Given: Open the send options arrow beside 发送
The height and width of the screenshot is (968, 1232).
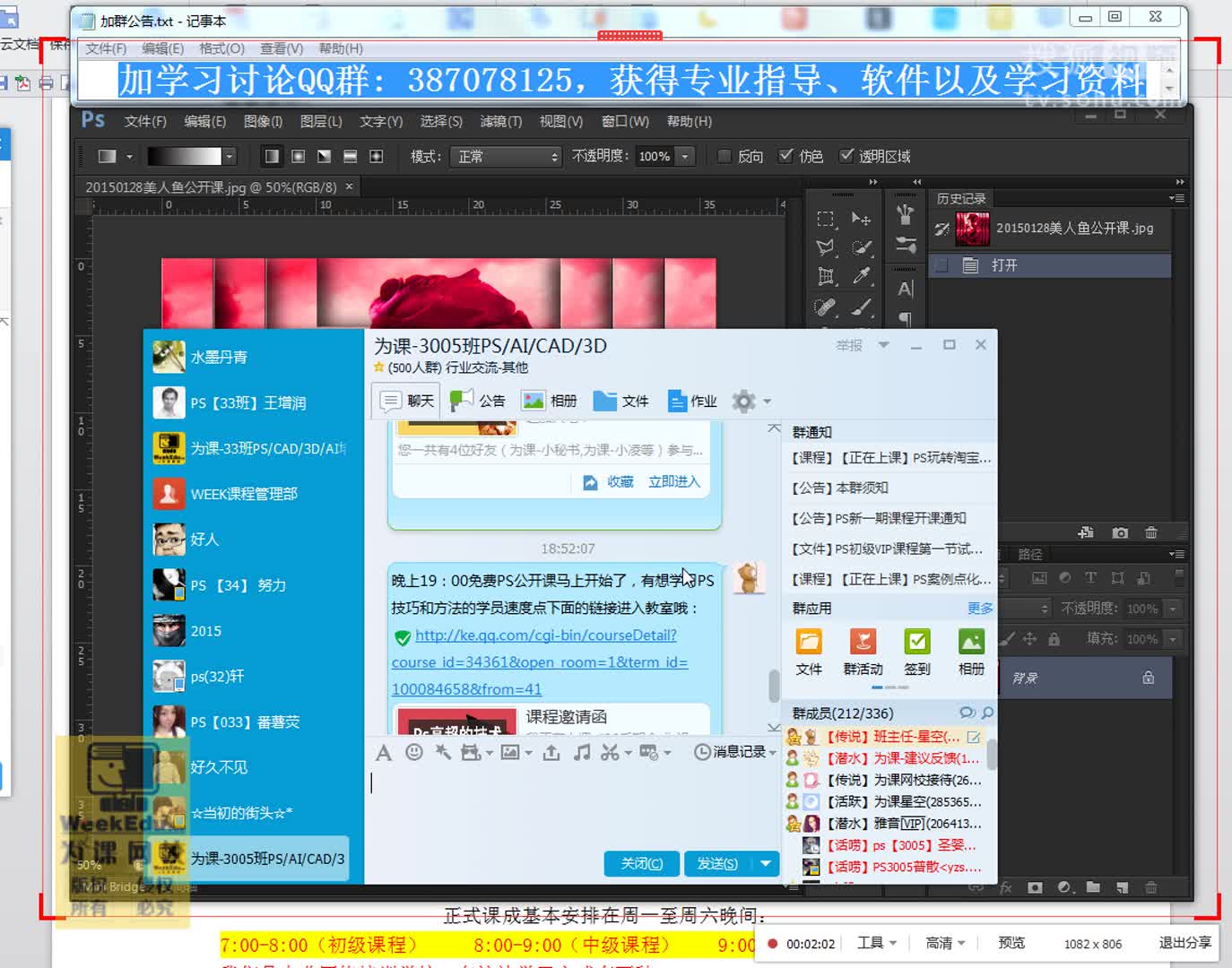Looking at the screenshot, I should pos(765,863).
